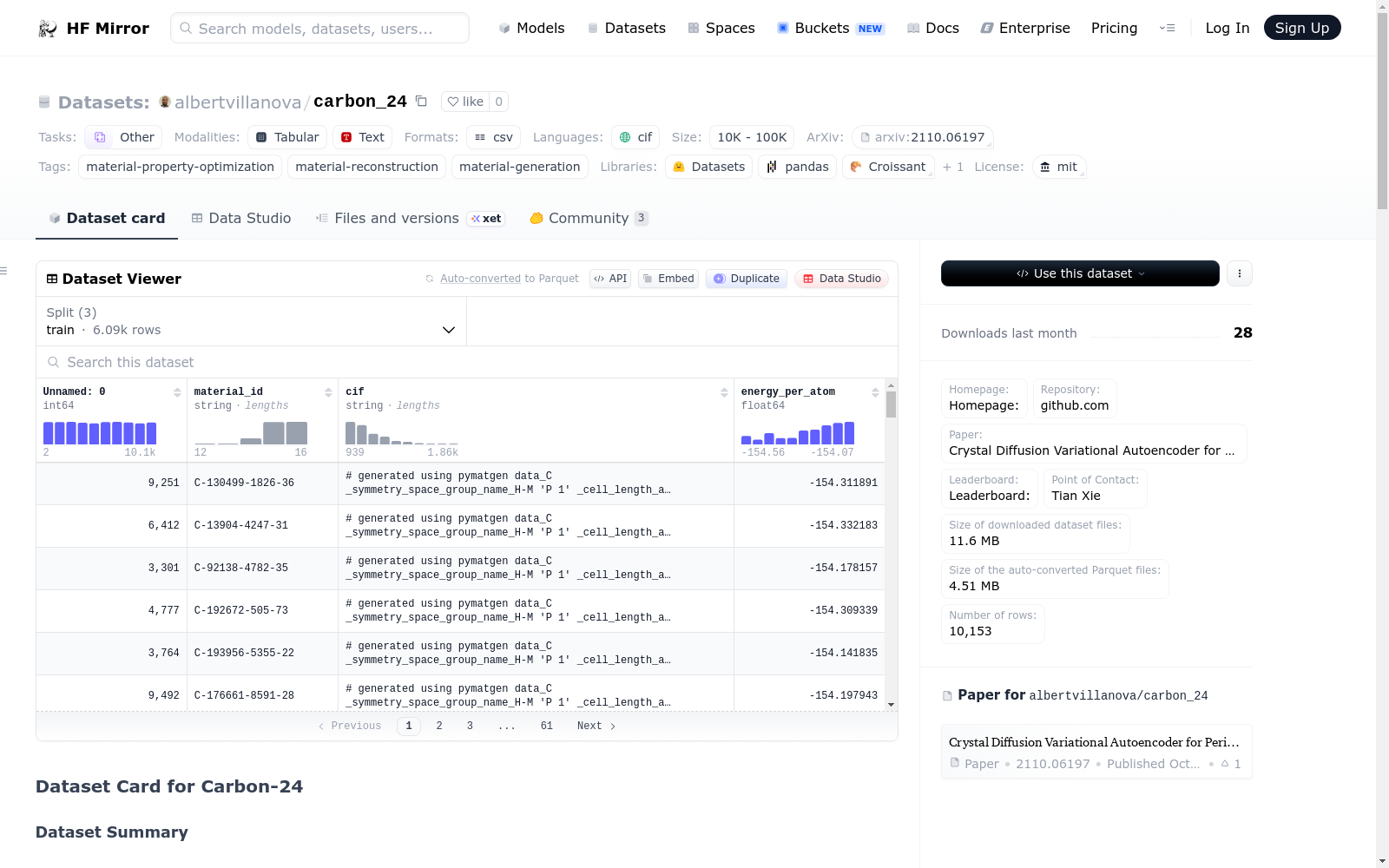Open the Community tab
The image size is (1389, 868).
click(x=589, y=219)
